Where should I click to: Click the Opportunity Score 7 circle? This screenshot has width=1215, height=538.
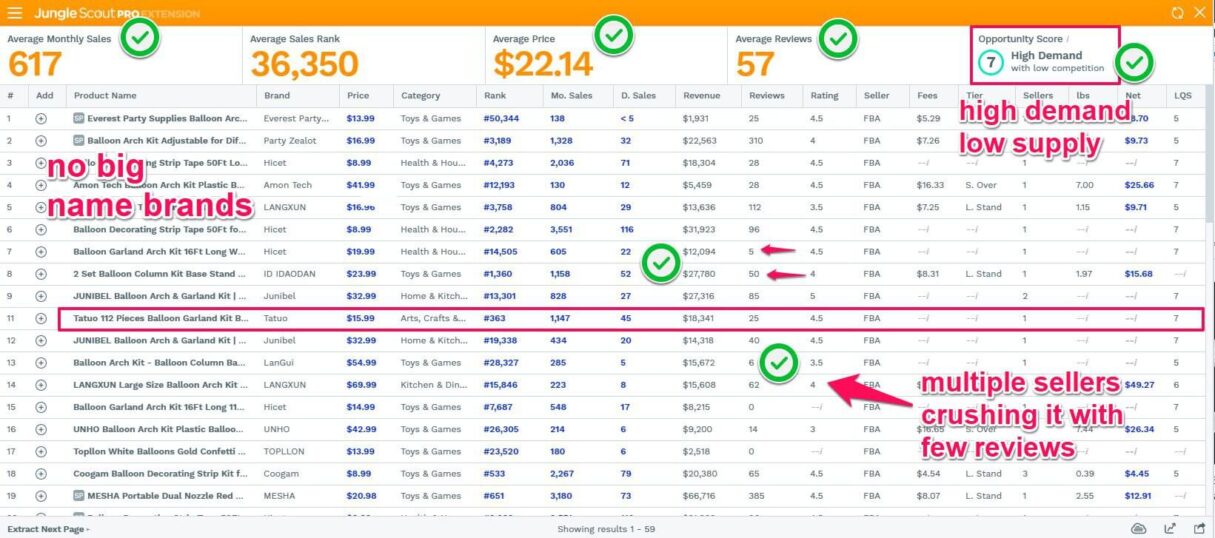990,62
